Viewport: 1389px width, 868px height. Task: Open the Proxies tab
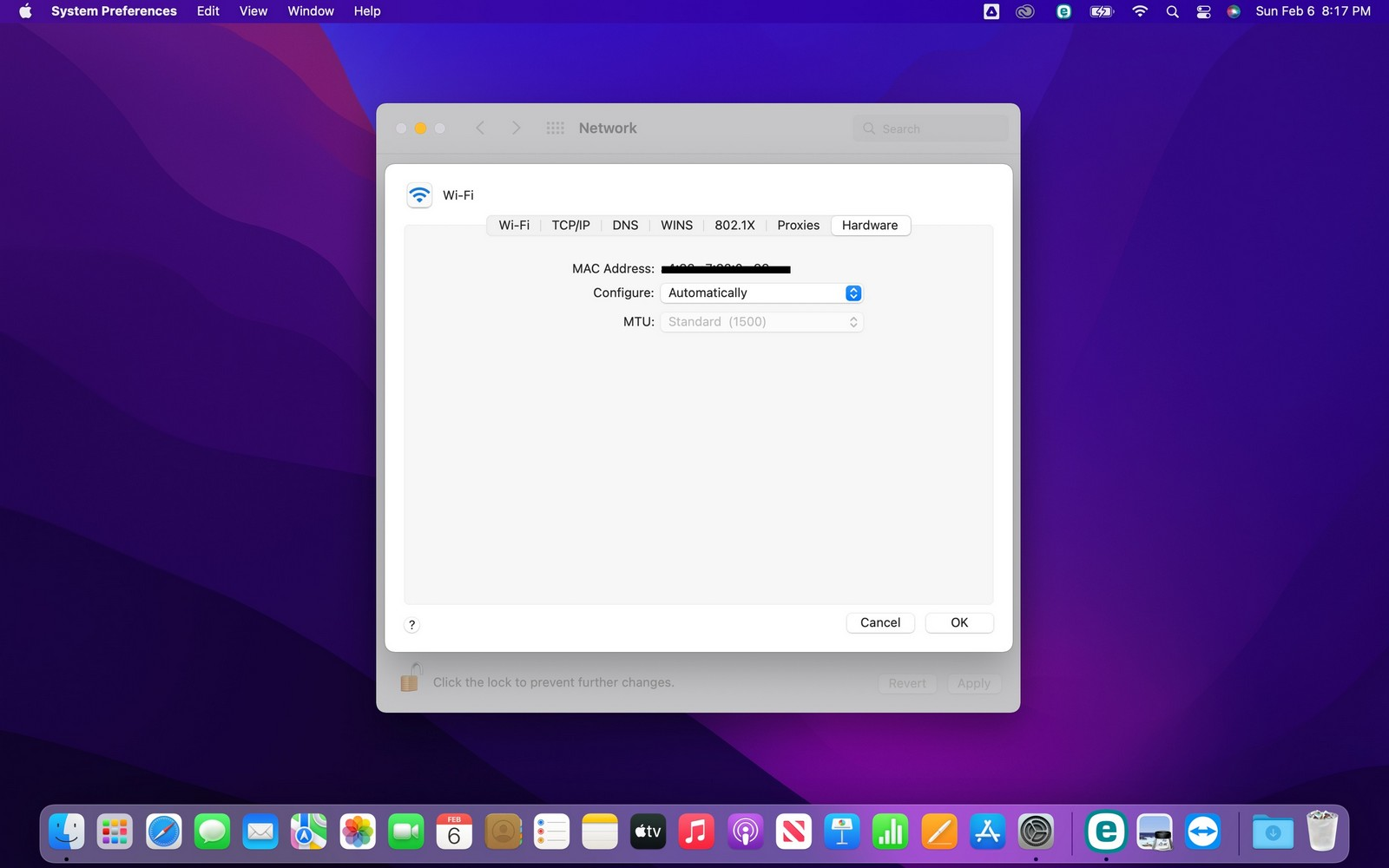798,226
